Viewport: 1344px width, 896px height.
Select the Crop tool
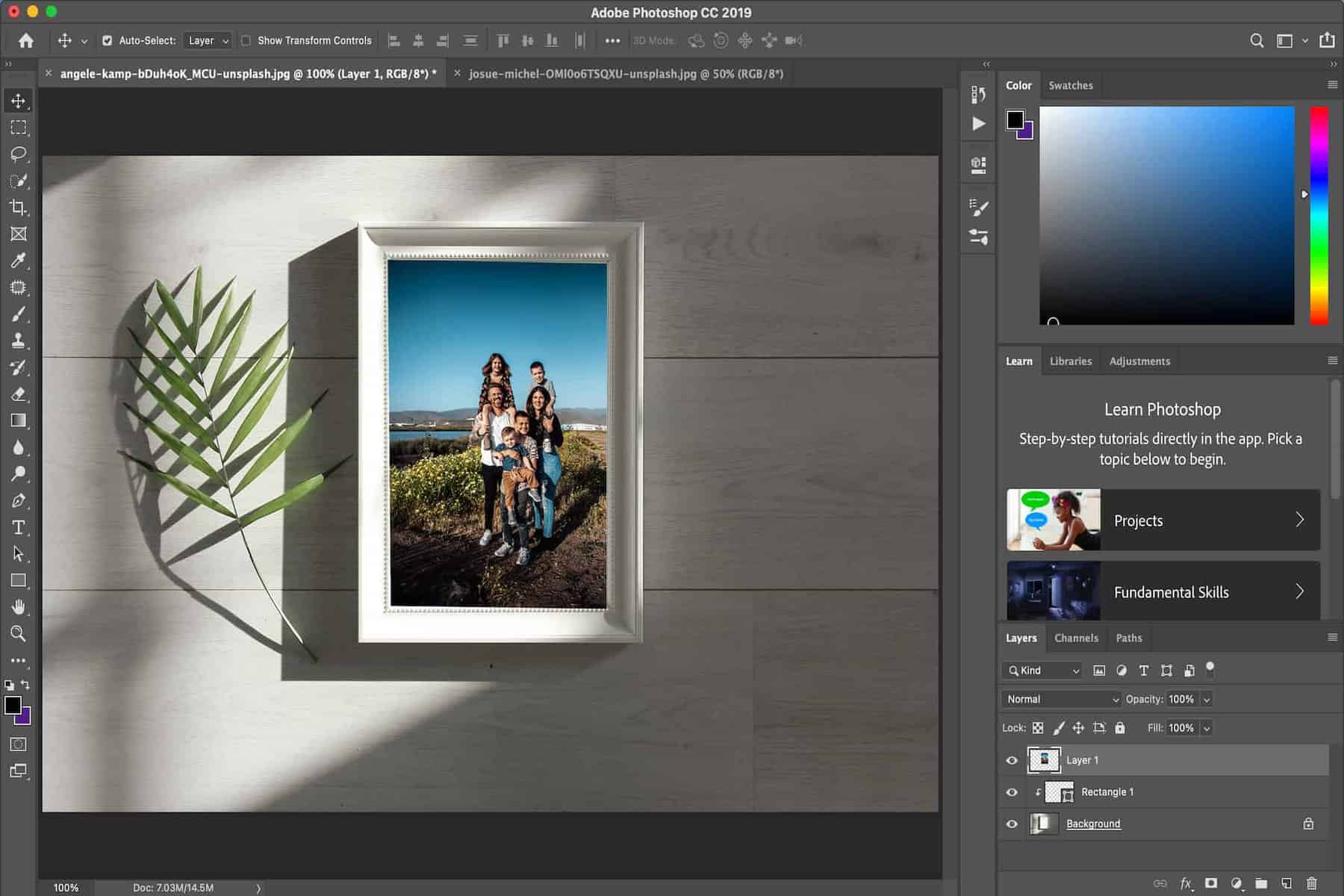tap(19, 207)
